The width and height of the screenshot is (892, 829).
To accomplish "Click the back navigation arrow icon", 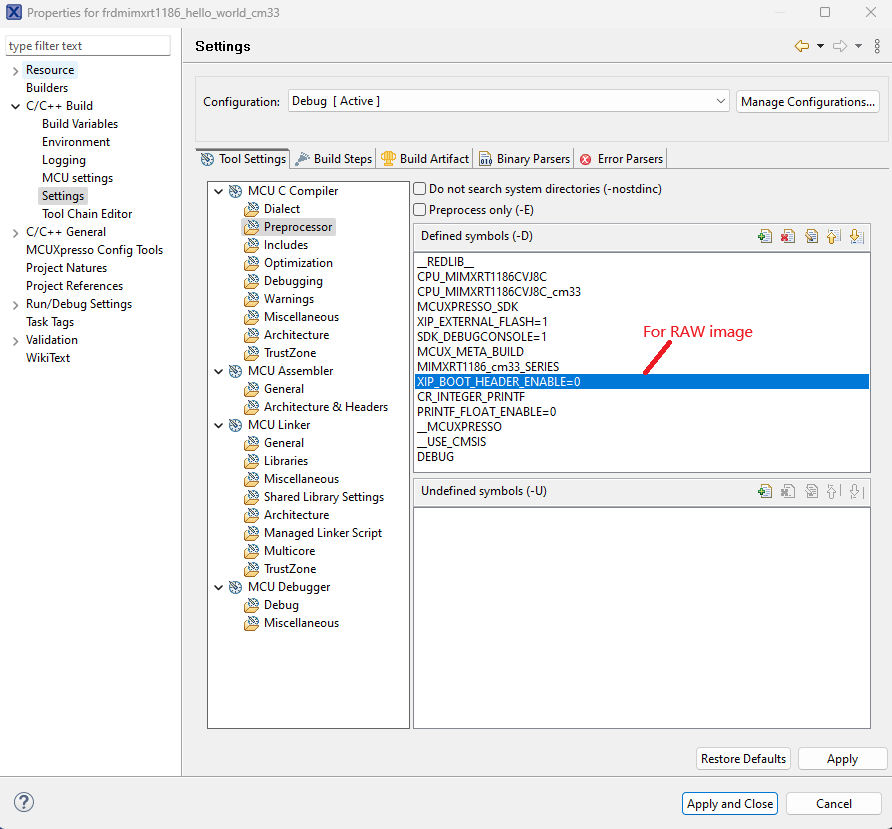I will click(801, 46).
